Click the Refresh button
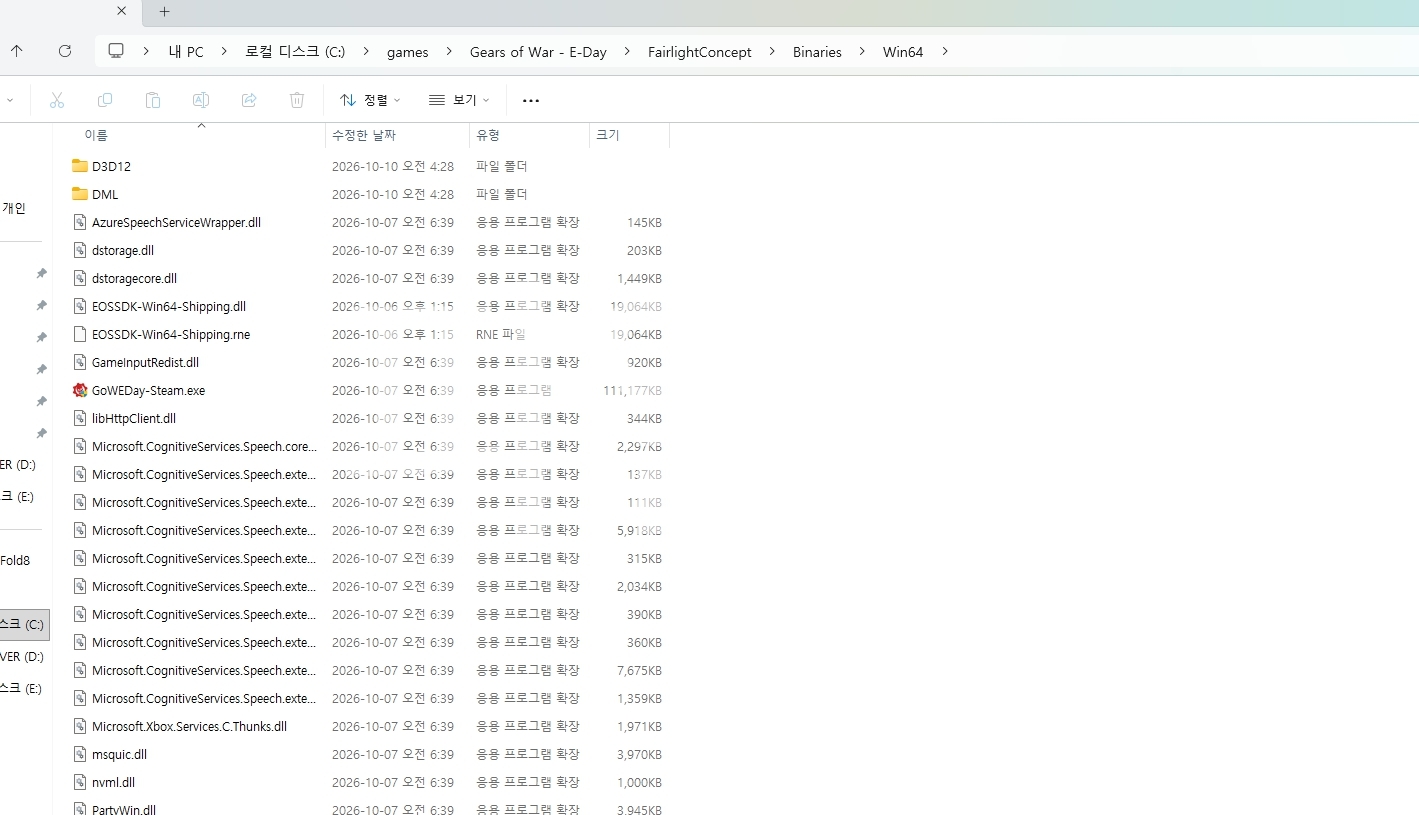The image size is (1419, 815). [65, 51]
